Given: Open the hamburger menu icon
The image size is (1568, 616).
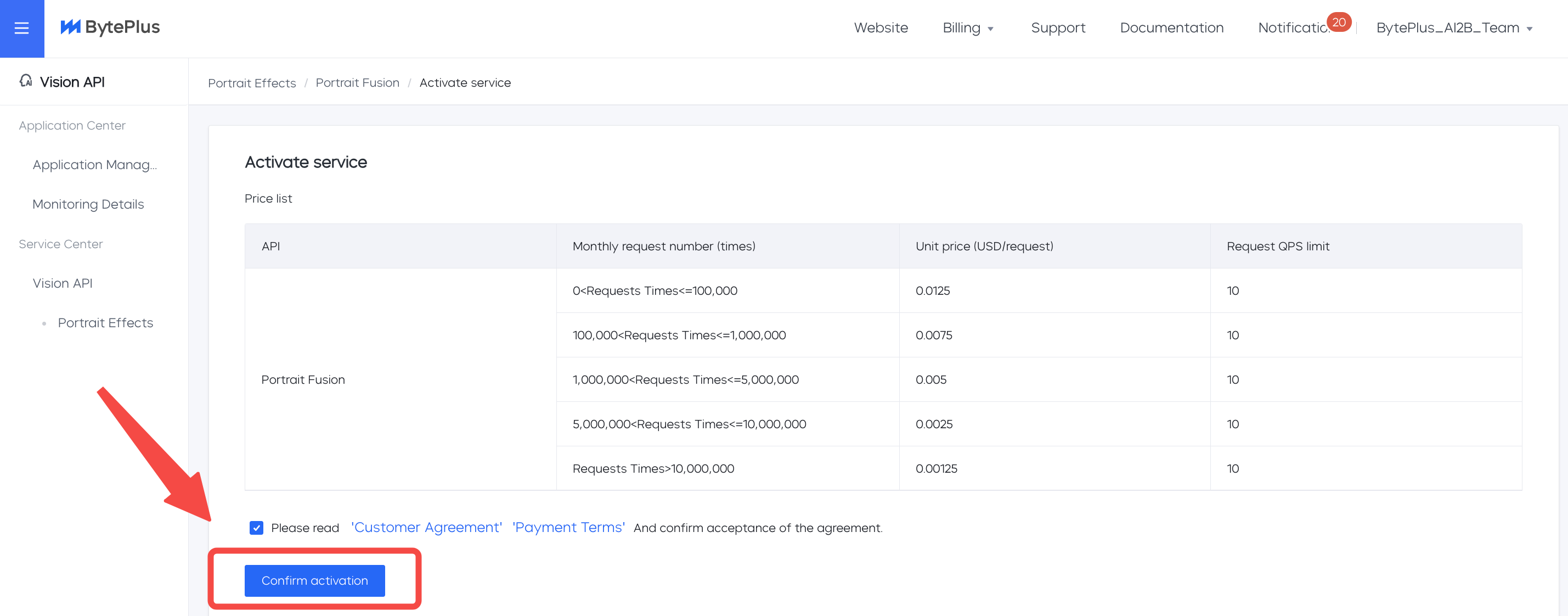Looking at the screenshot, I should pyautogui.click(x=22, y=28).
